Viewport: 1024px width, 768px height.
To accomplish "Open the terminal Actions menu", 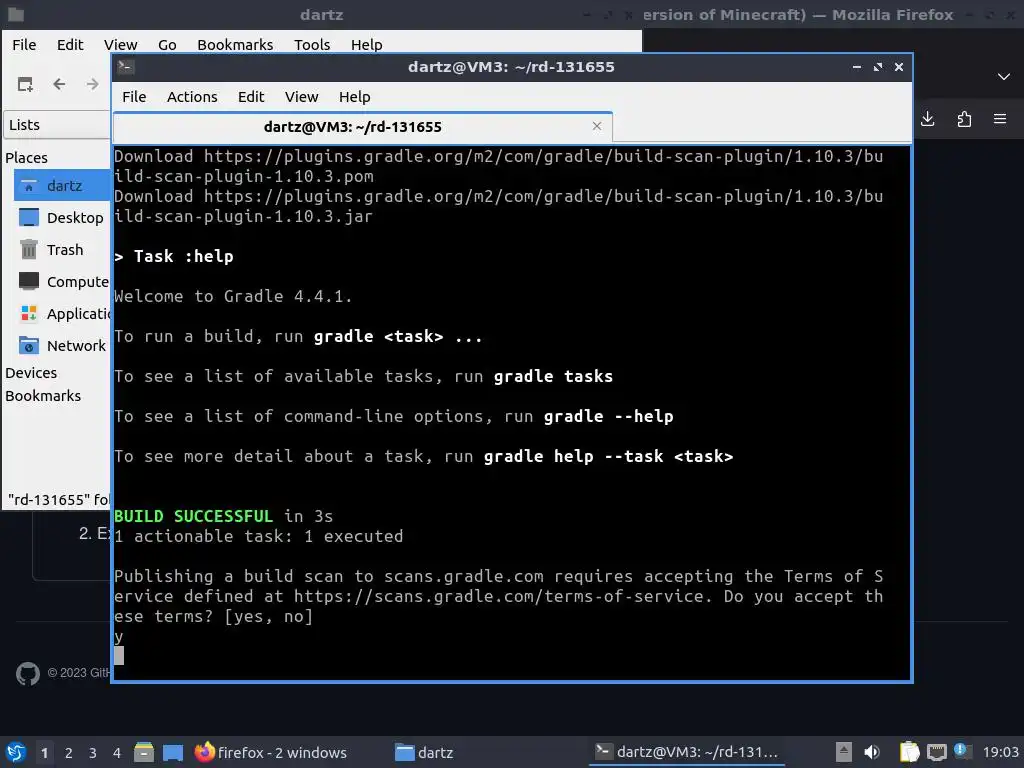I will tap(192, 97).
